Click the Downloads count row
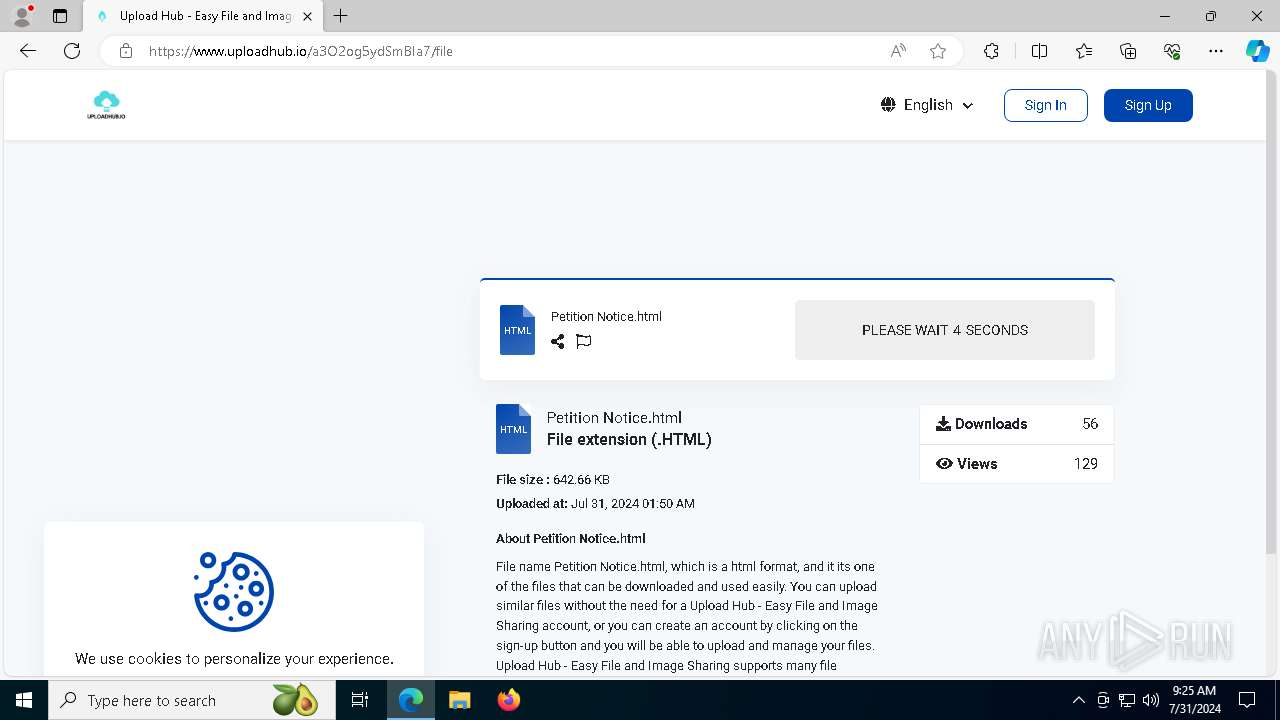 (x=1016, y=424)
